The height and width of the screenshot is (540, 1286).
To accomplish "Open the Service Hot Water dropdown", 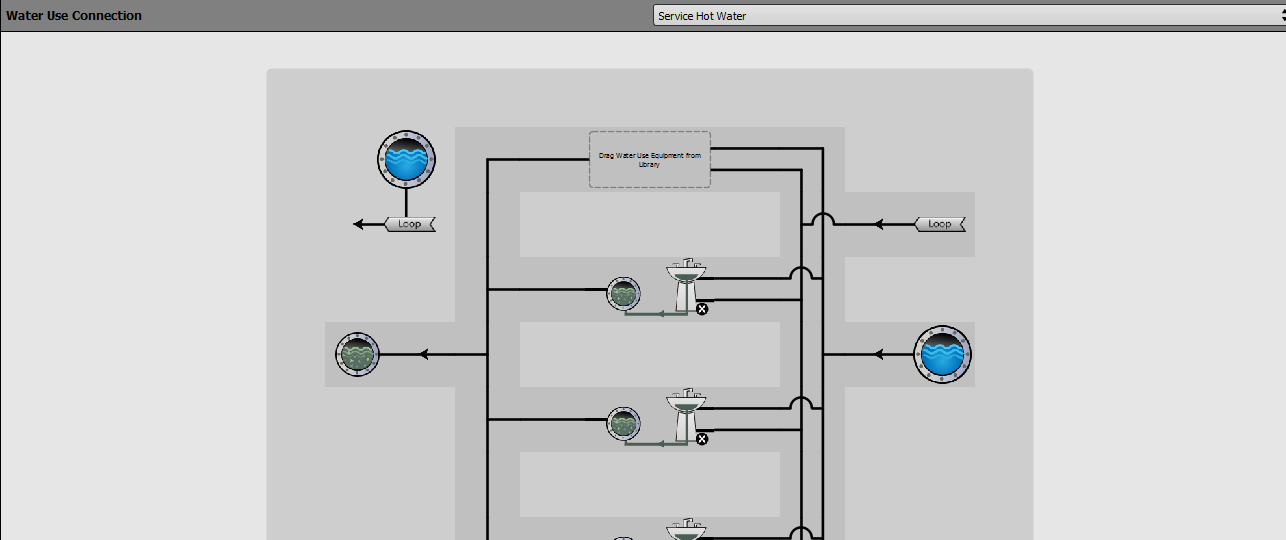I will (x=969, y=16).
